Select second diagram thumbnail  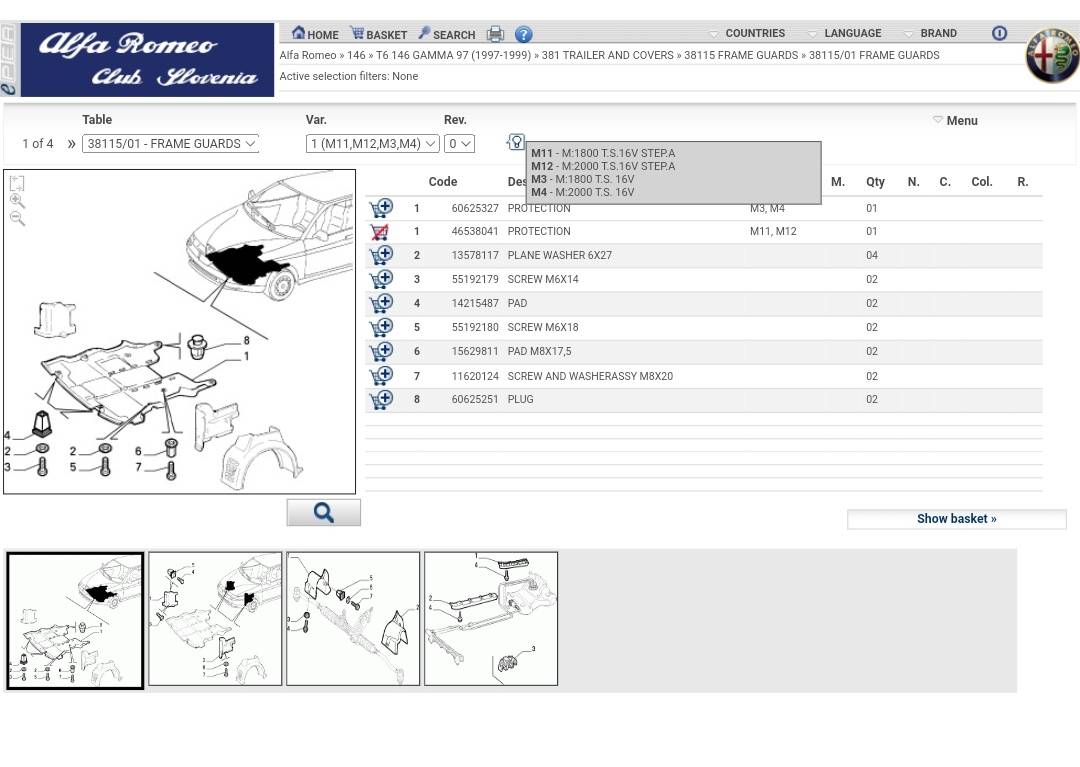215,618
